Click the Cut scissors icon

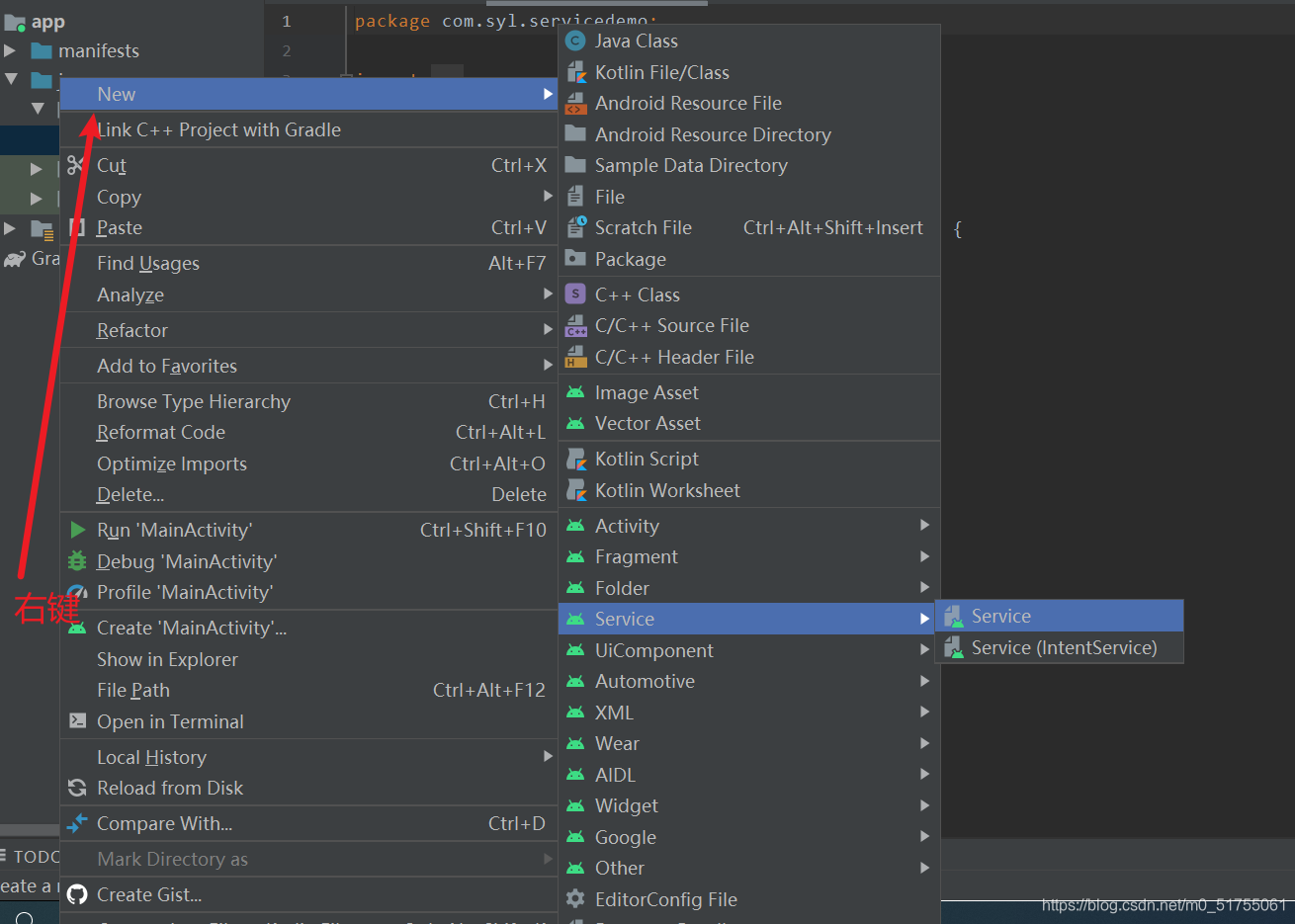point(76,165)
